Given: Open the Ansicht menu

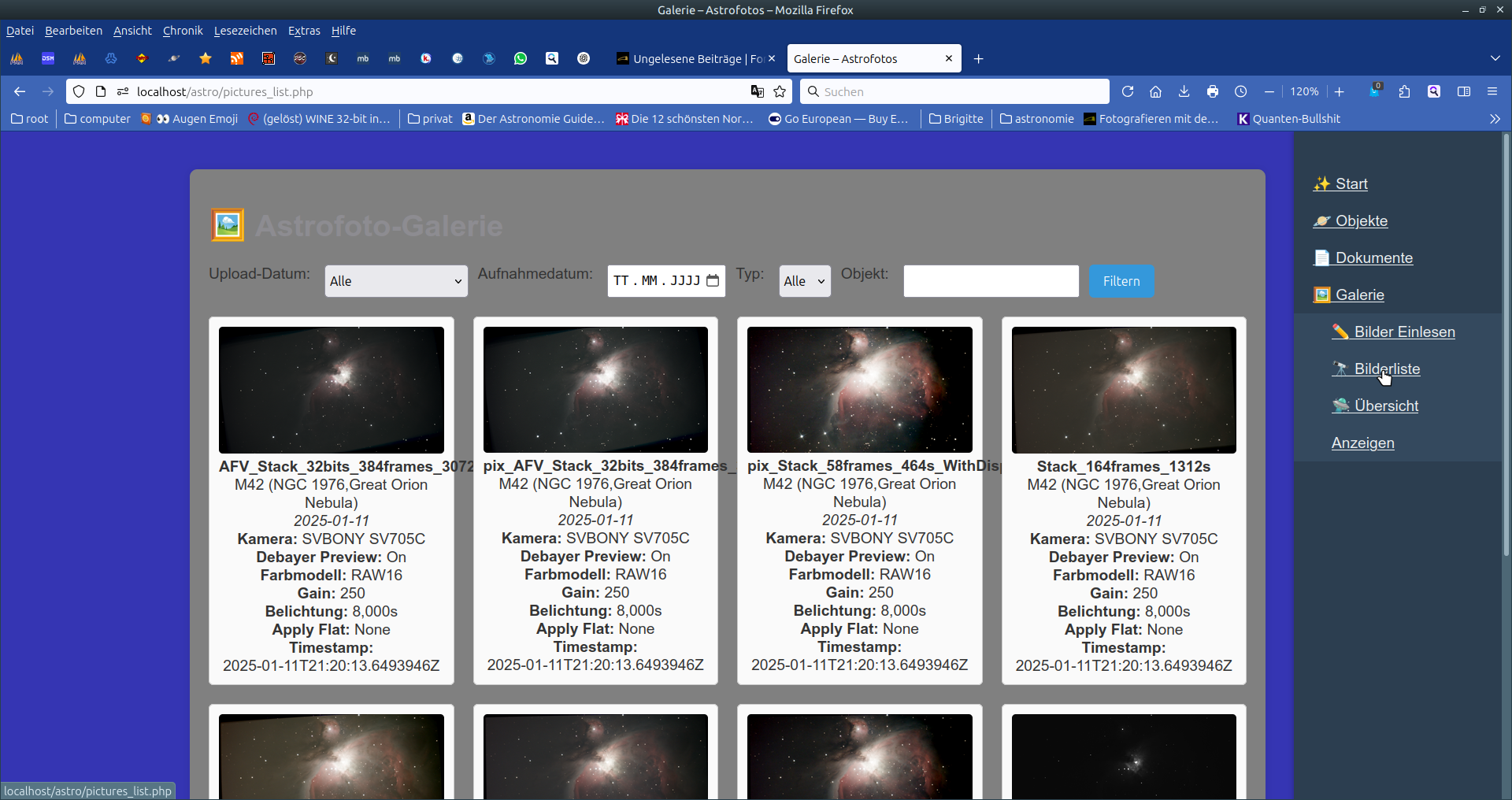Looking at the screenshot, I should point(132,31).
